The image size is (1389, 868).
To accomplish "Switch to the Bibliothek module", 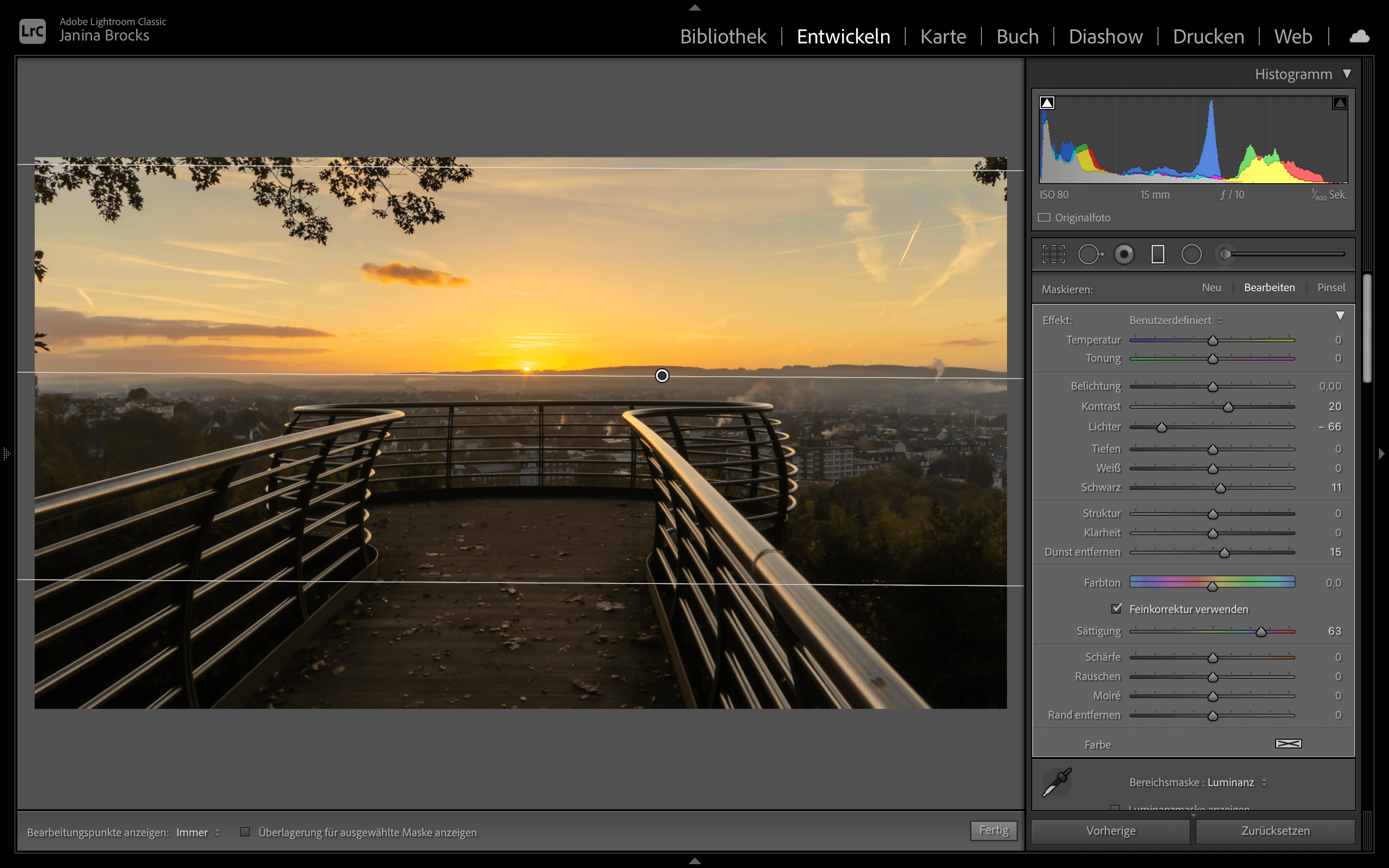I will [x=722, y=37].
